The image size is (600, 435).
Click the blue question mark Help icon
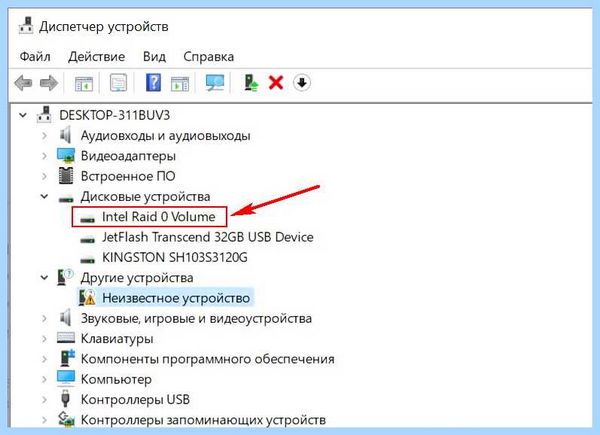(153, 83)
